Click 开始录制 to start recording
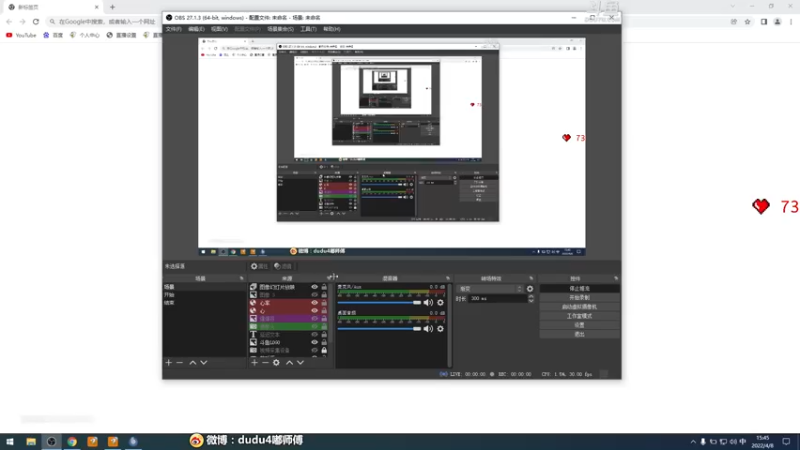Viewport: 800px width, 450px height. pyautogui.click(x=580, y=297)
